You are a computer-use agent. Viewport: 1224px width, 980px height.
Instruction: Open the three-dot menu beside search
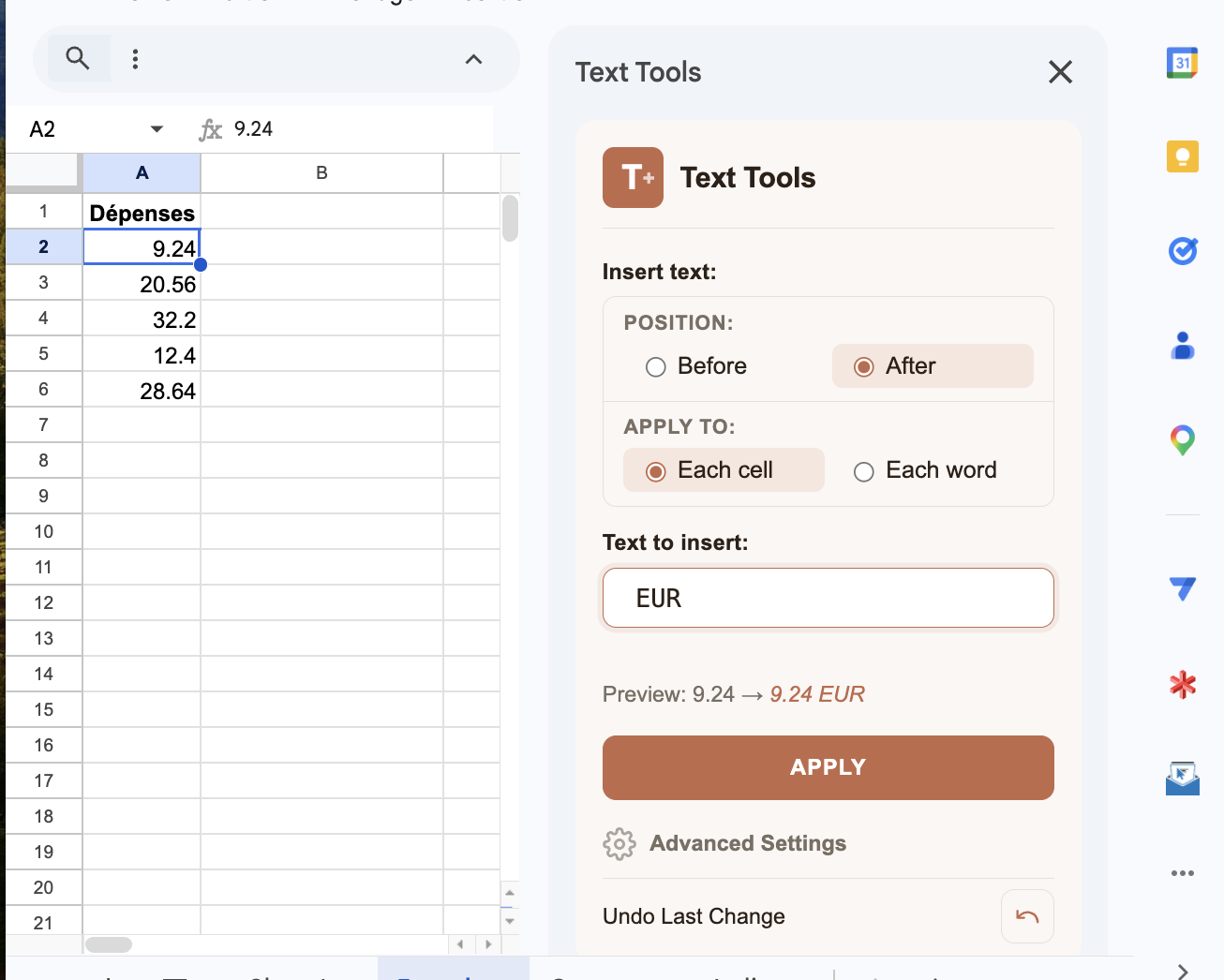tap(135, 57)
